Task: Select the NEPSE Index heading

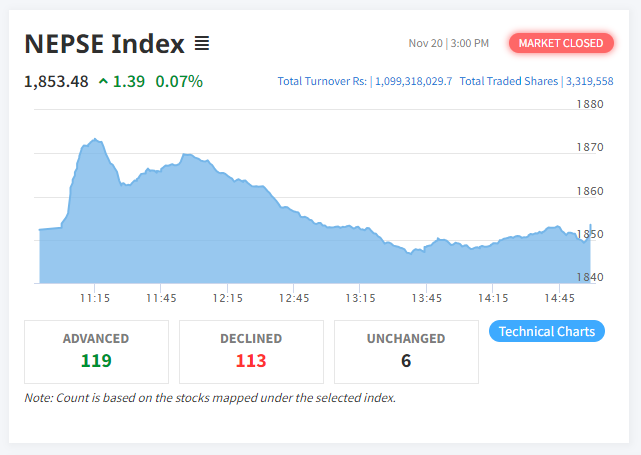Action: [x=105, y=44]
